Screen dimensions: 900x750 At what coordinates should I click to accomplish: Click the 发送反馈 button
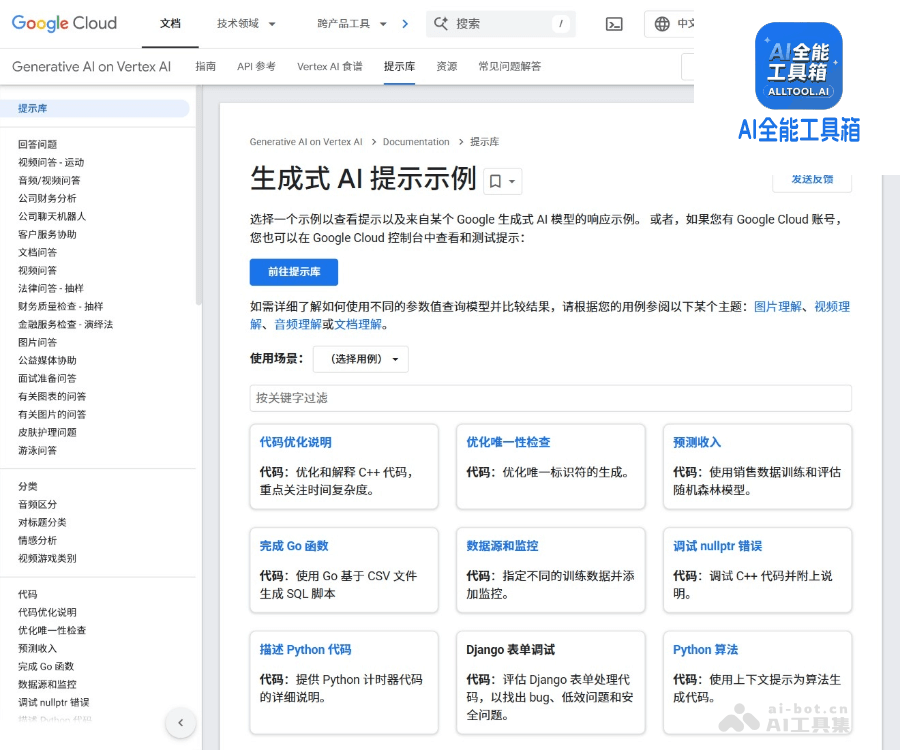(x=812, y=180)
